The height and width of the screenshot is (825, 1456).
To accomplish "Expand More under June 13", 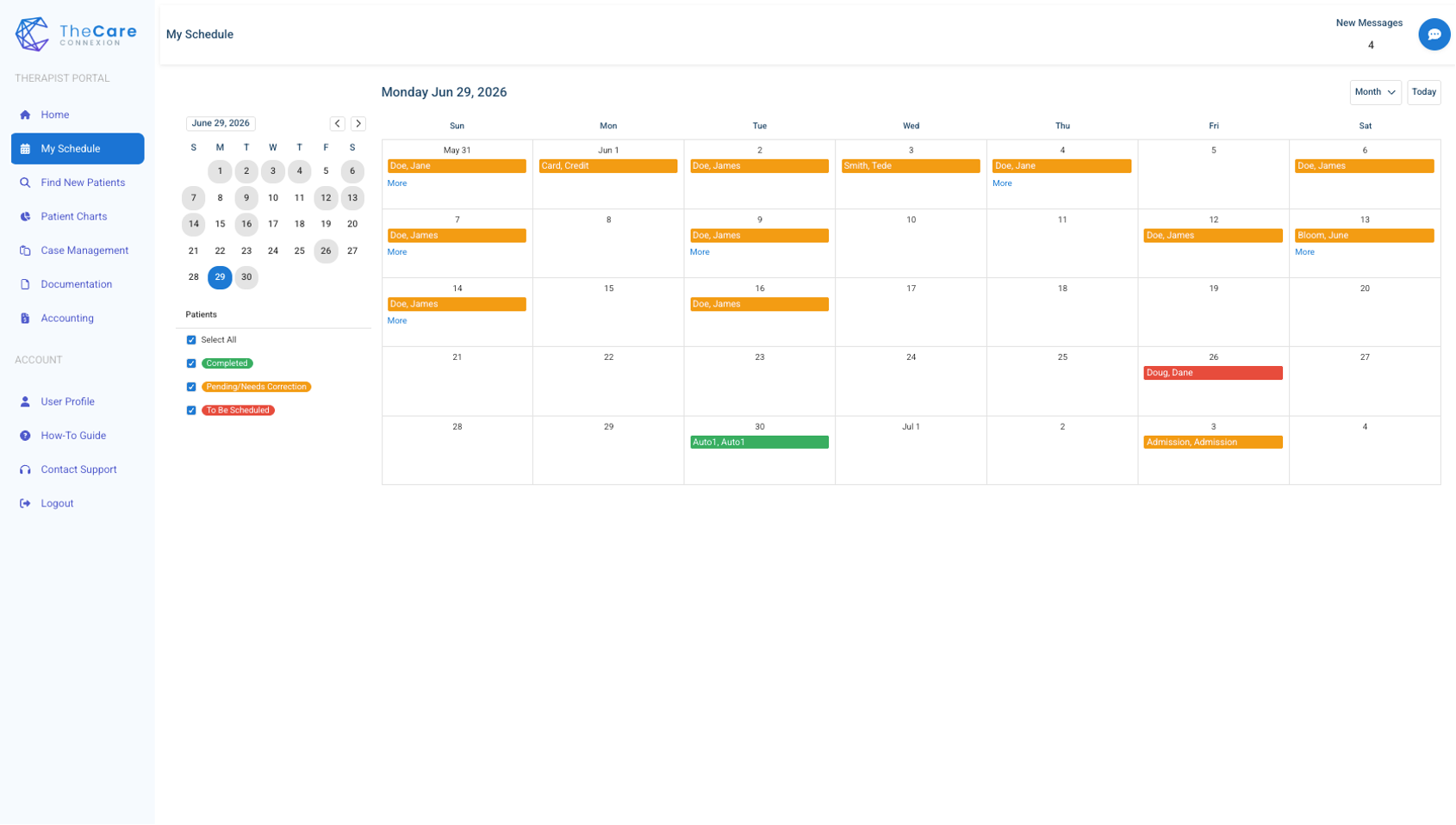I will [1304, 252].
